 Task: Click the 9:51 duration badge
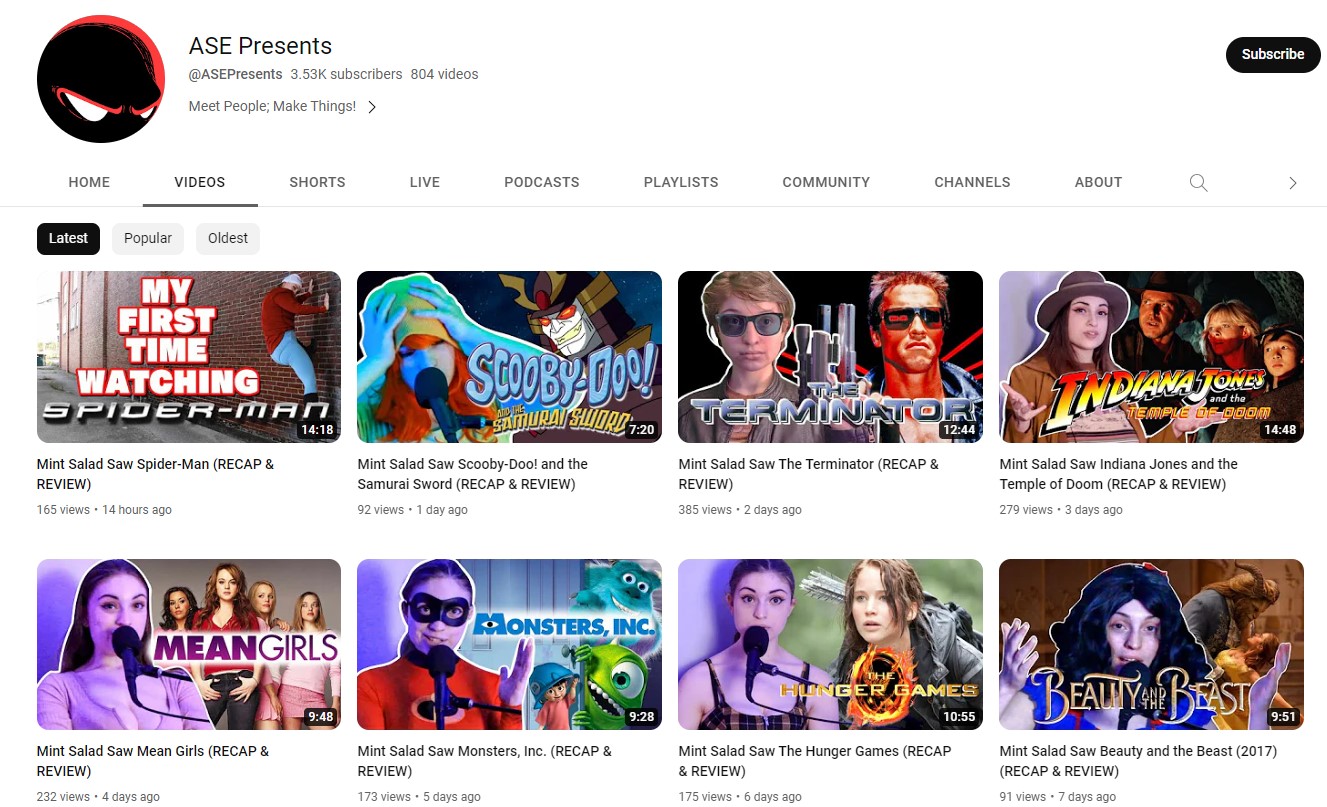tap(1282, 717)
